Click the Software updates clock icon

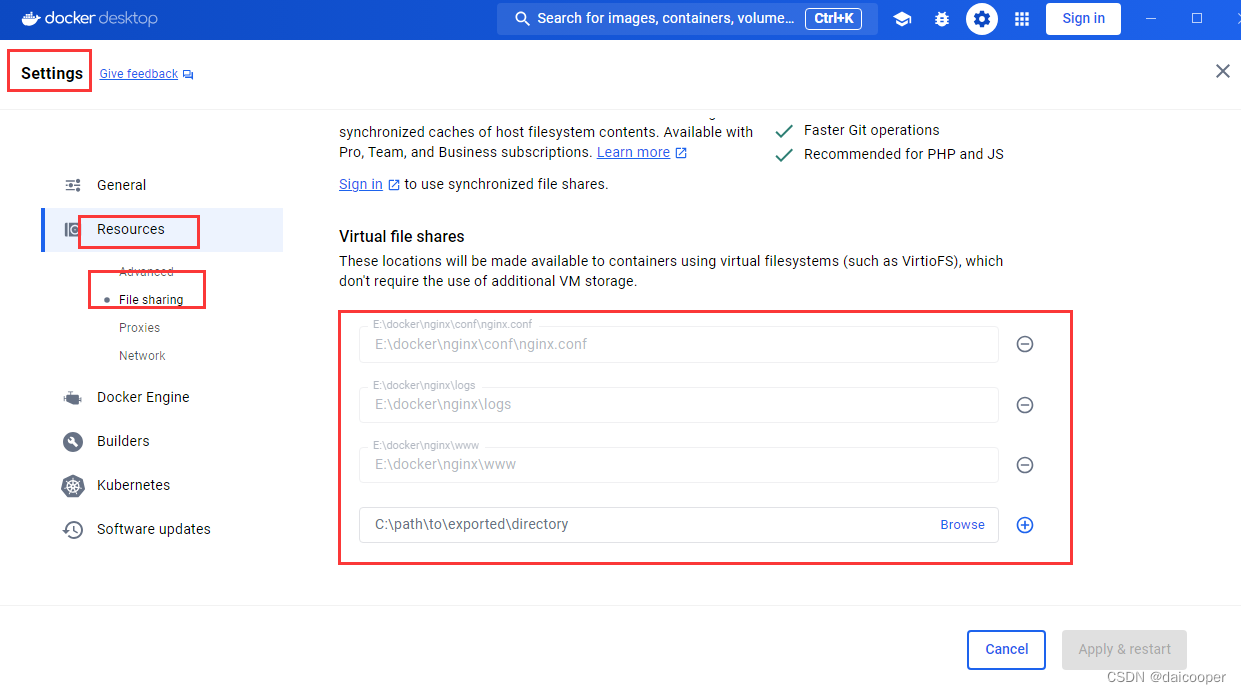[73, 530]
